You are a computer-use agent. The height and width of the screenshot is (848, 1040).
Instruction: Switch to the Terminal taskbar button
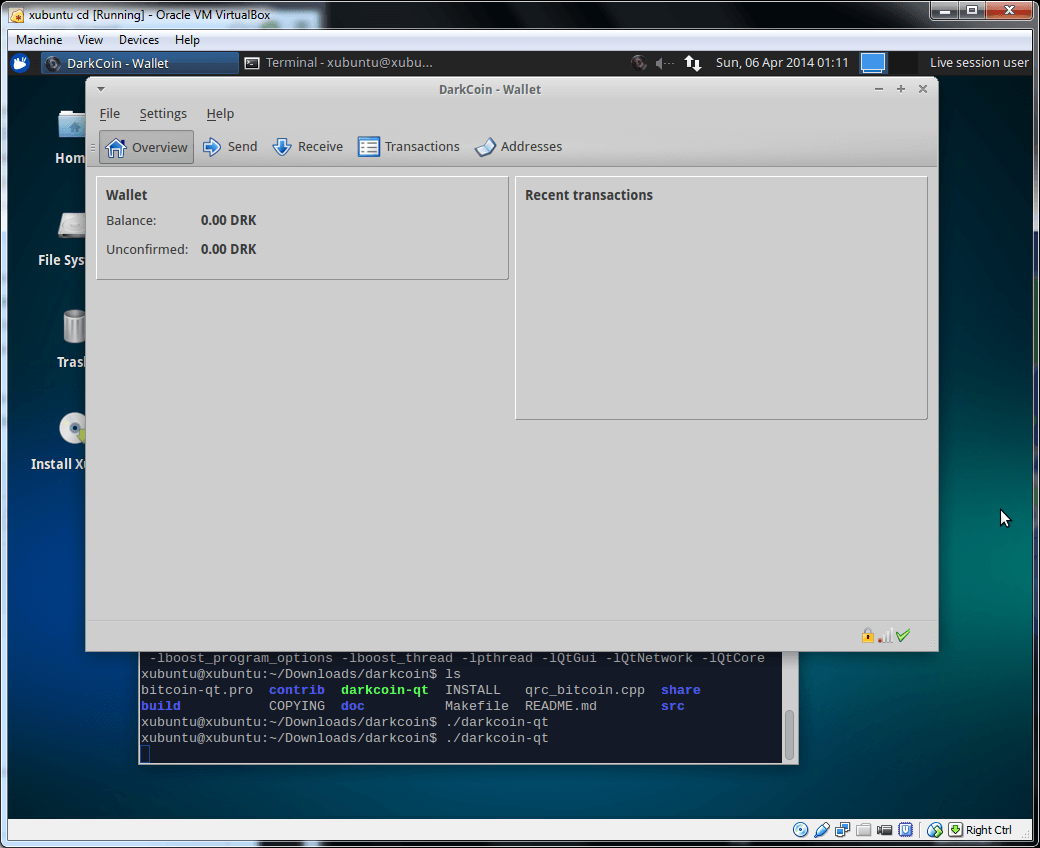(x=340, y=63)
